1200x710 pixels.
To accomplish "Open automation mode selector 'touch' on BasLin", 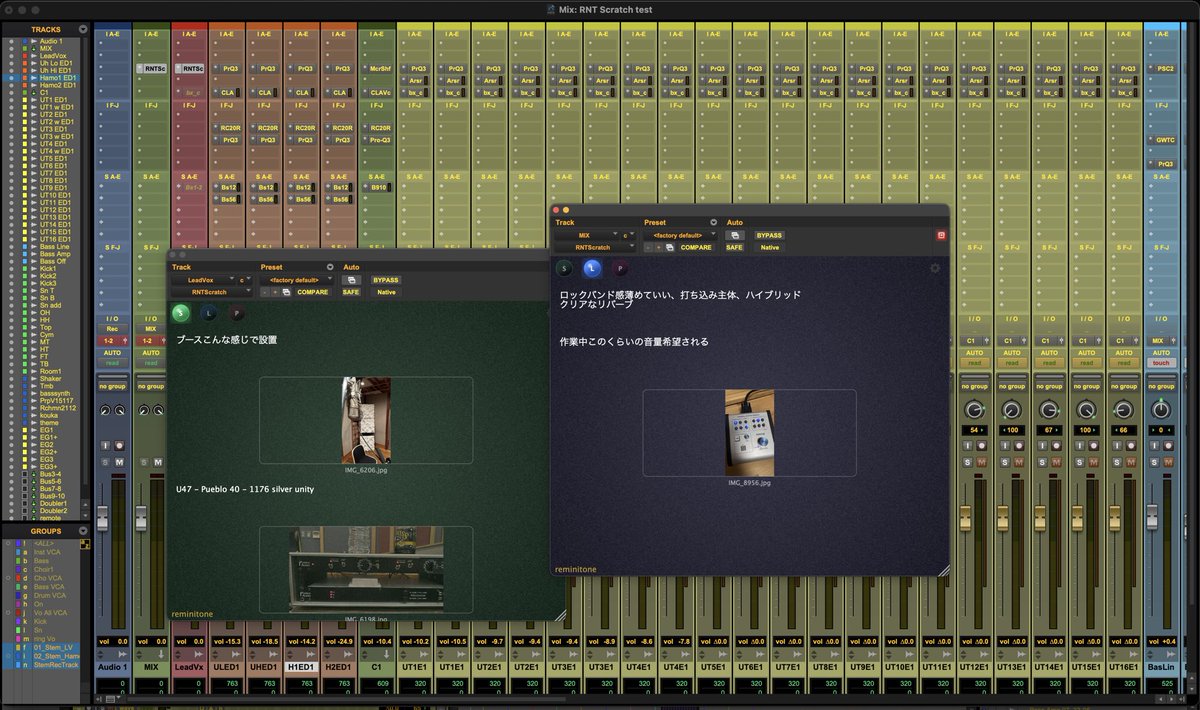I will tap(1160, 363).
